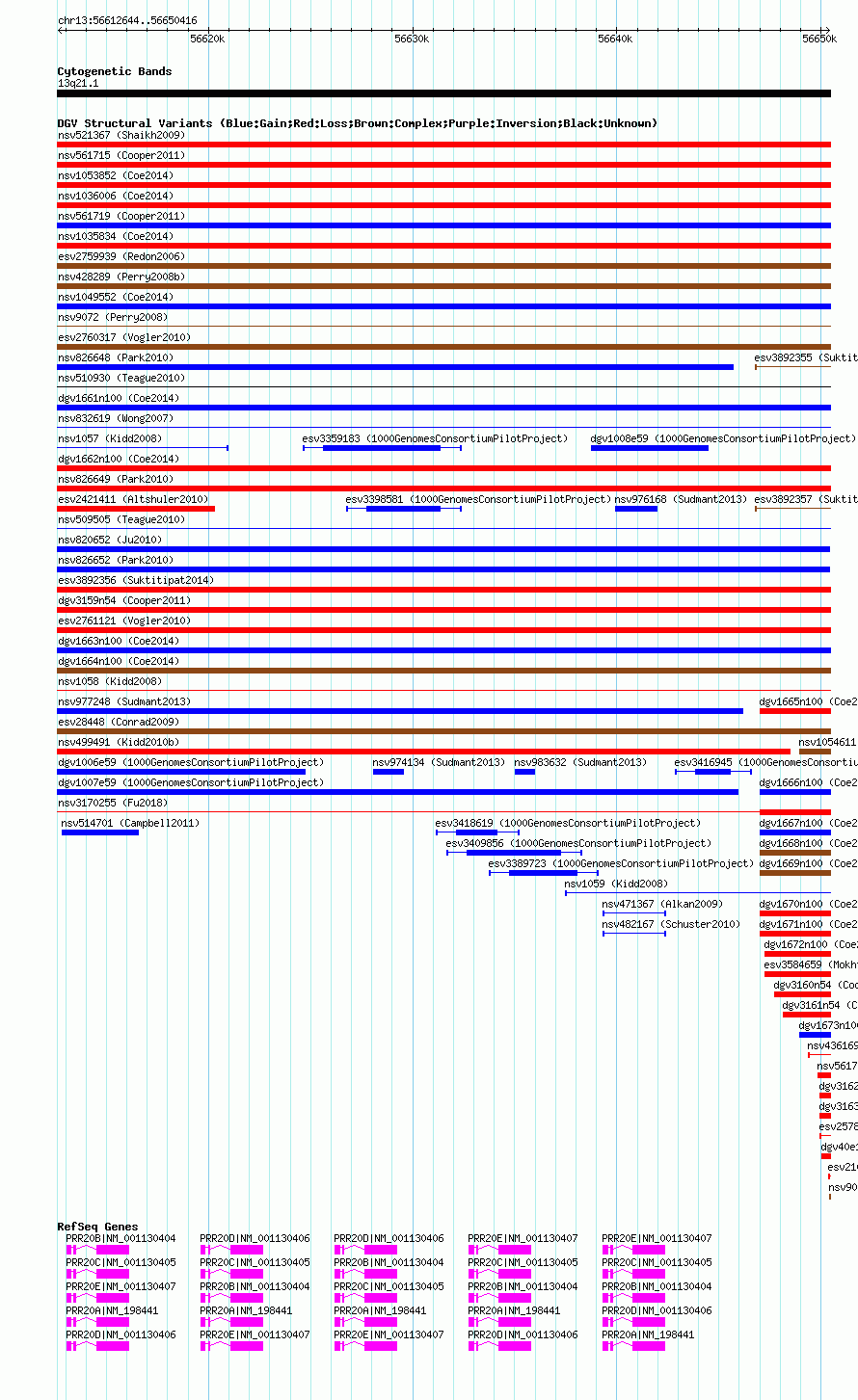Click nsv1057 (Kidd2008) label
Screen dimensions: 858x1400
pyautogui.click(x=110, y=438)
